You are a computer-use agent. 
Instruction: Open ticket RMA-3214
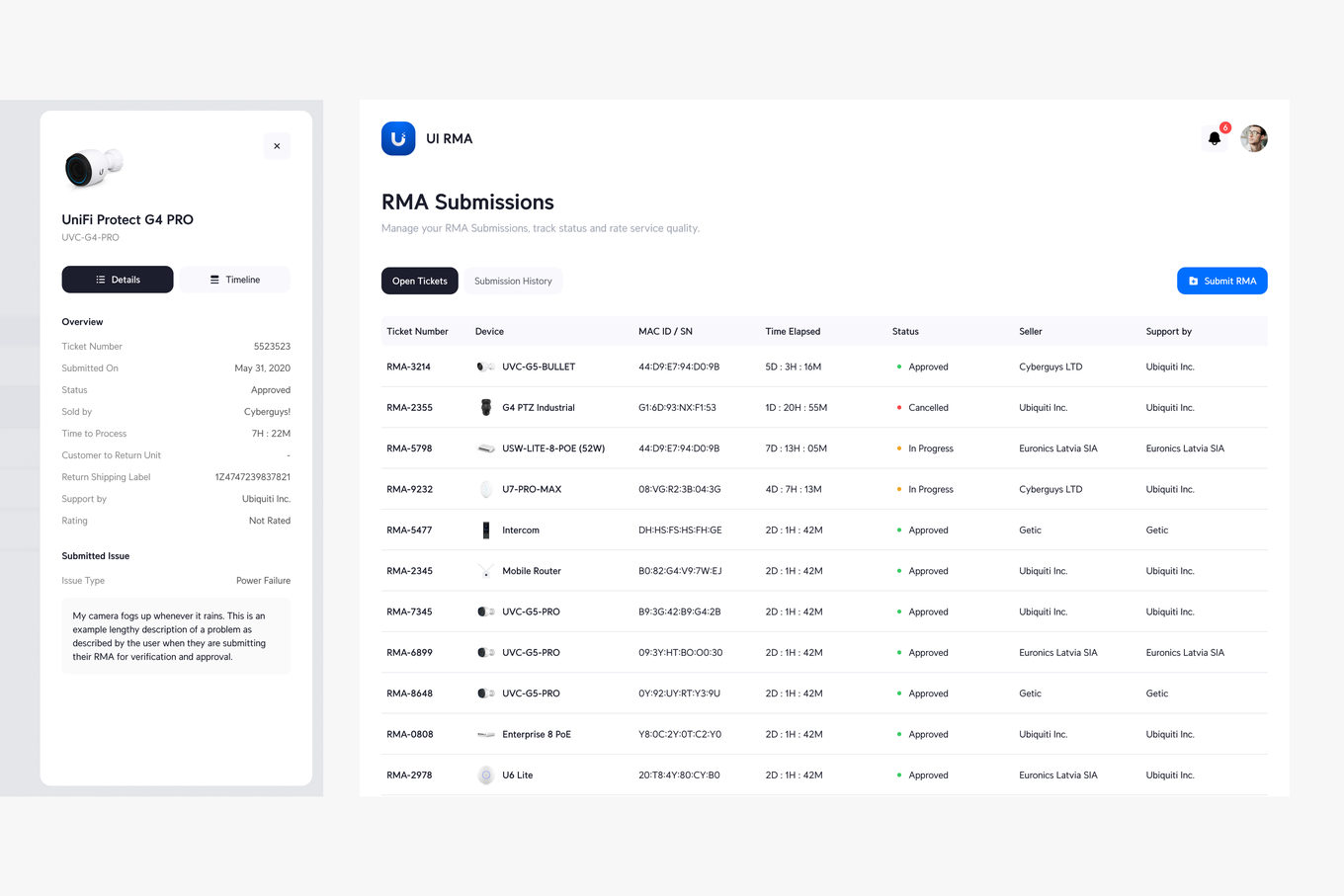tap(409, 367)
